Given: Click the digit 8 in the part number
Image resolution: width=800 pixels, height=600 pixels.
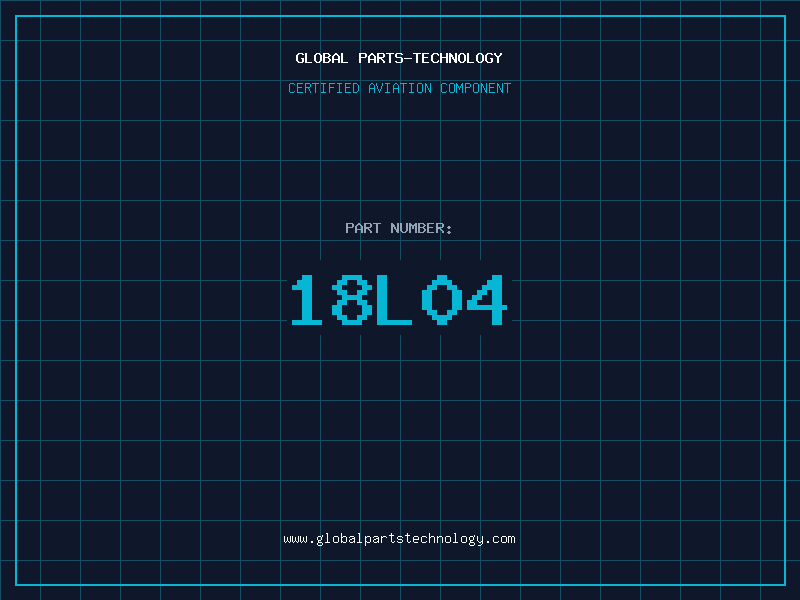Looking at the screenshot, I should click(352, 300).
